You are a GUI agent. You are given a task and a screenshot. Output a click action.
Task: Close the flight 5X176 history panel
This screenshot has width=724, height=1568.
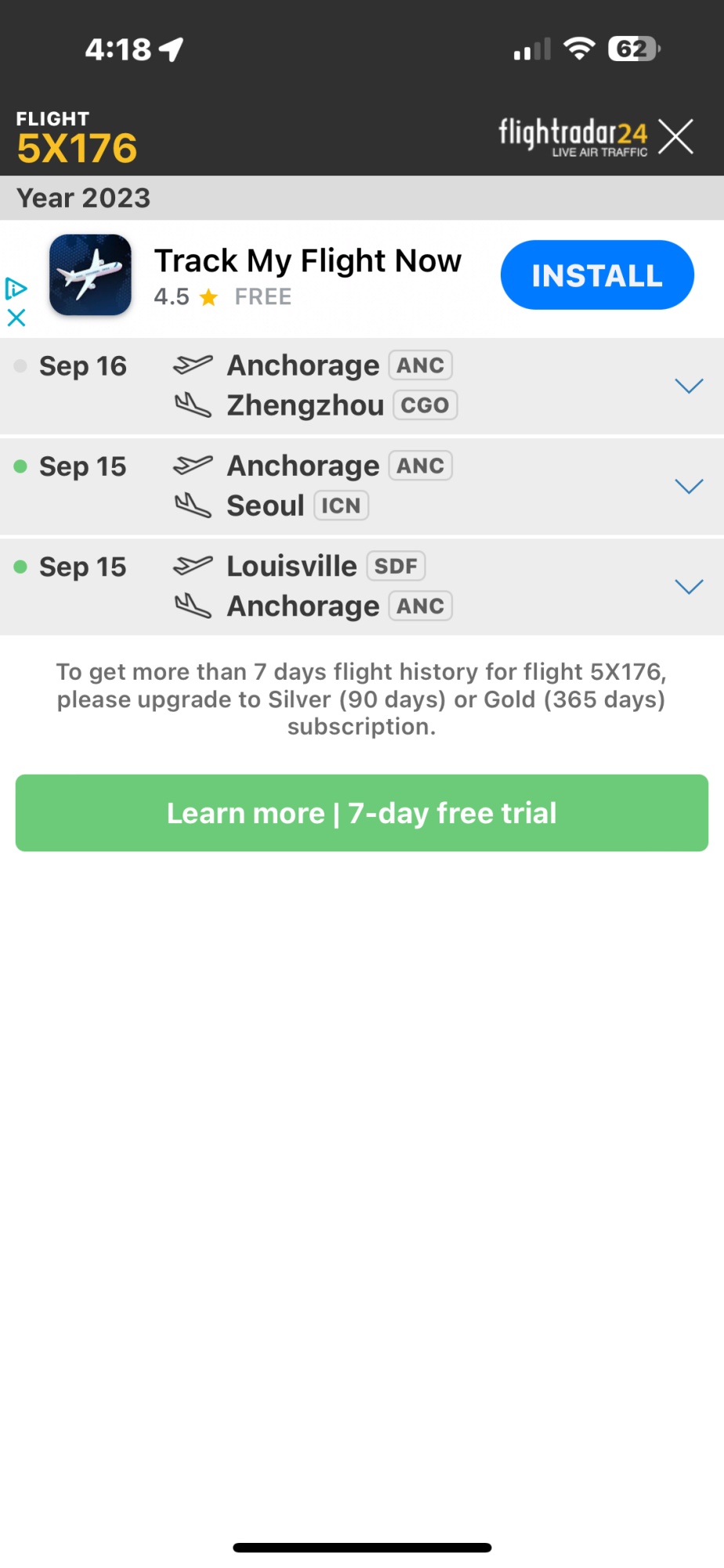675,136
